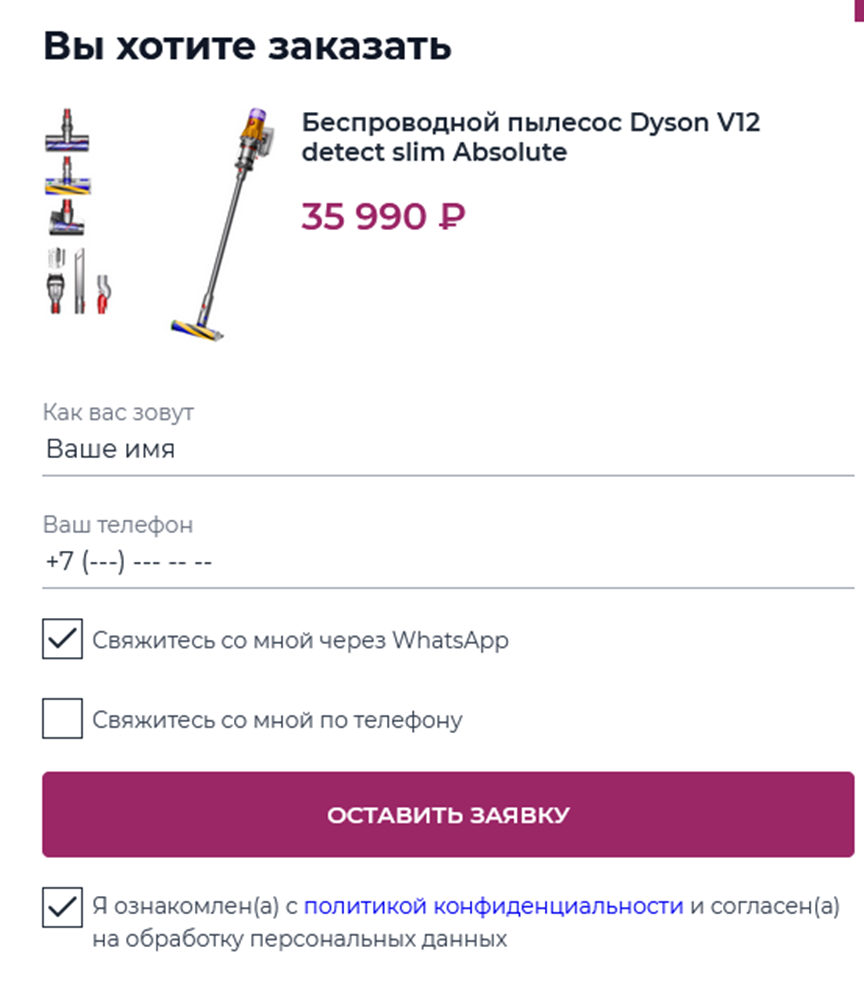Image resolution: width=864 pixels, height=984 pixels.
Task: Click the Как вас зовут field label
Action: point(118,412)
